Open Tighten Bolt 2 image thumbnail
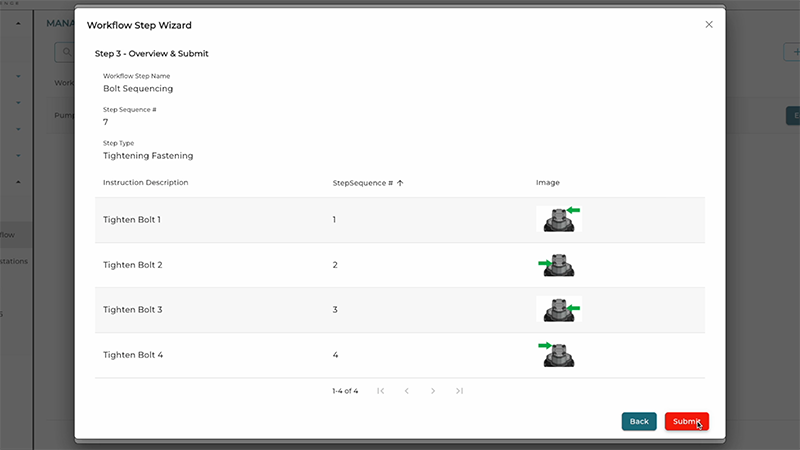Screen dimensions: 800x450 coord(558,265)
